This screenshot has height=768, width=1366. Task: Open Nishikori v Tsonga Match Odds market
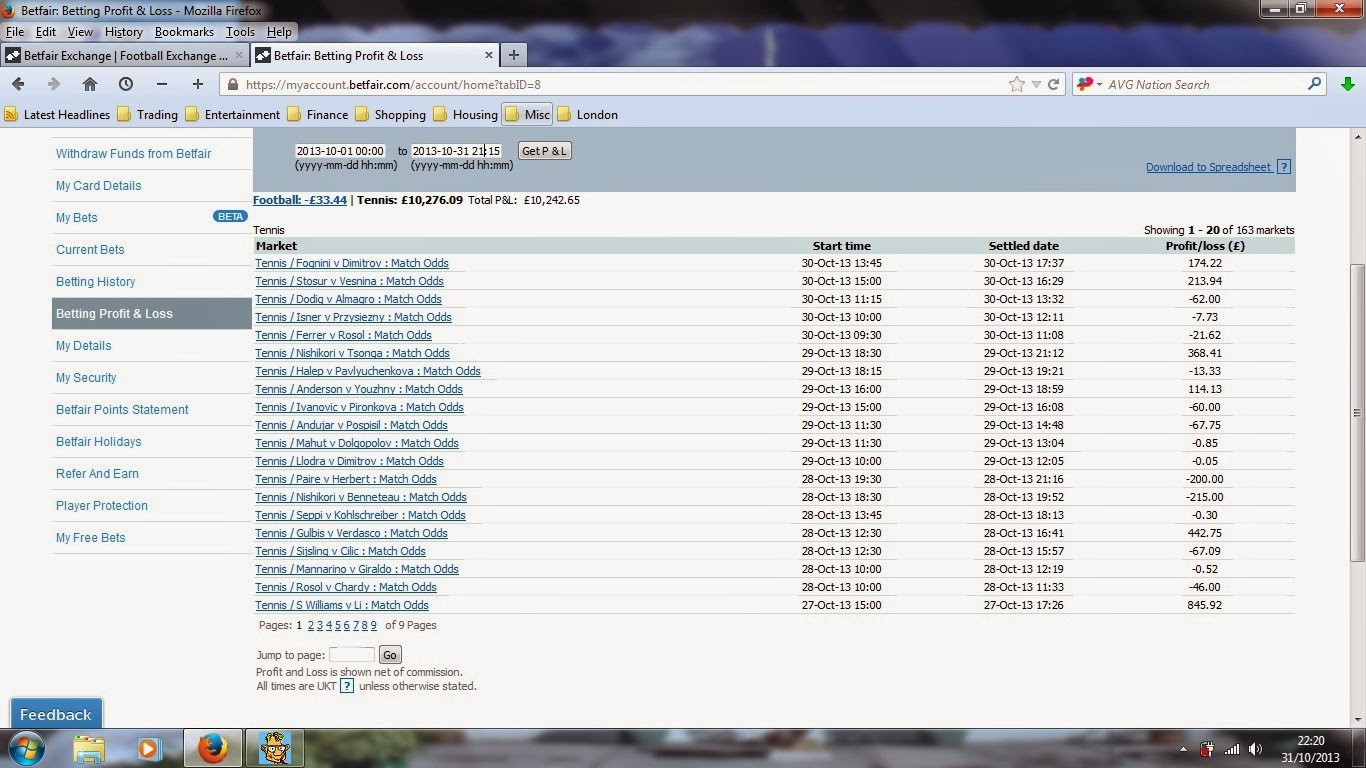tap(352, 353)
